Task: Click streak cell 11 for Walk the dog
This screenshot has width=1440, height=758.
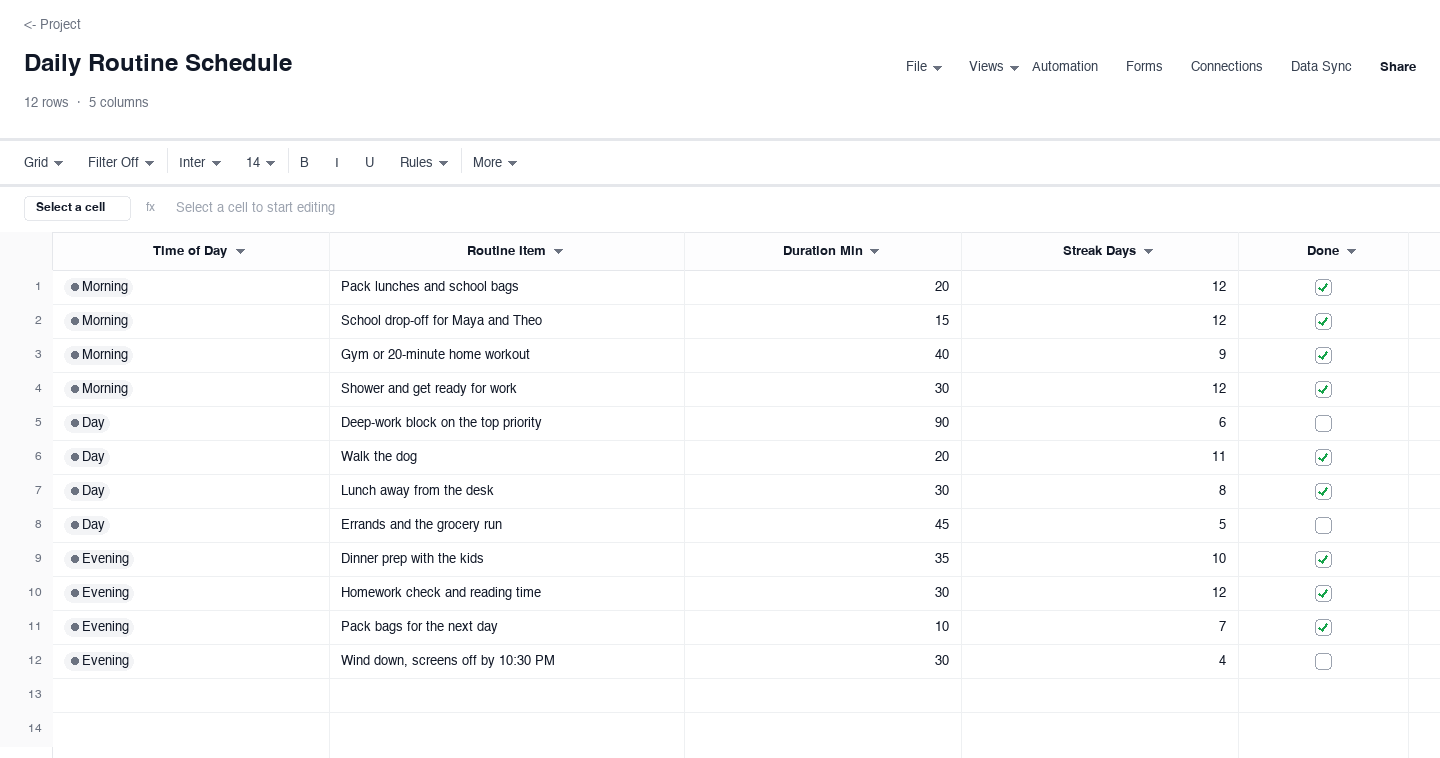Action: (x=1100, y=457)
